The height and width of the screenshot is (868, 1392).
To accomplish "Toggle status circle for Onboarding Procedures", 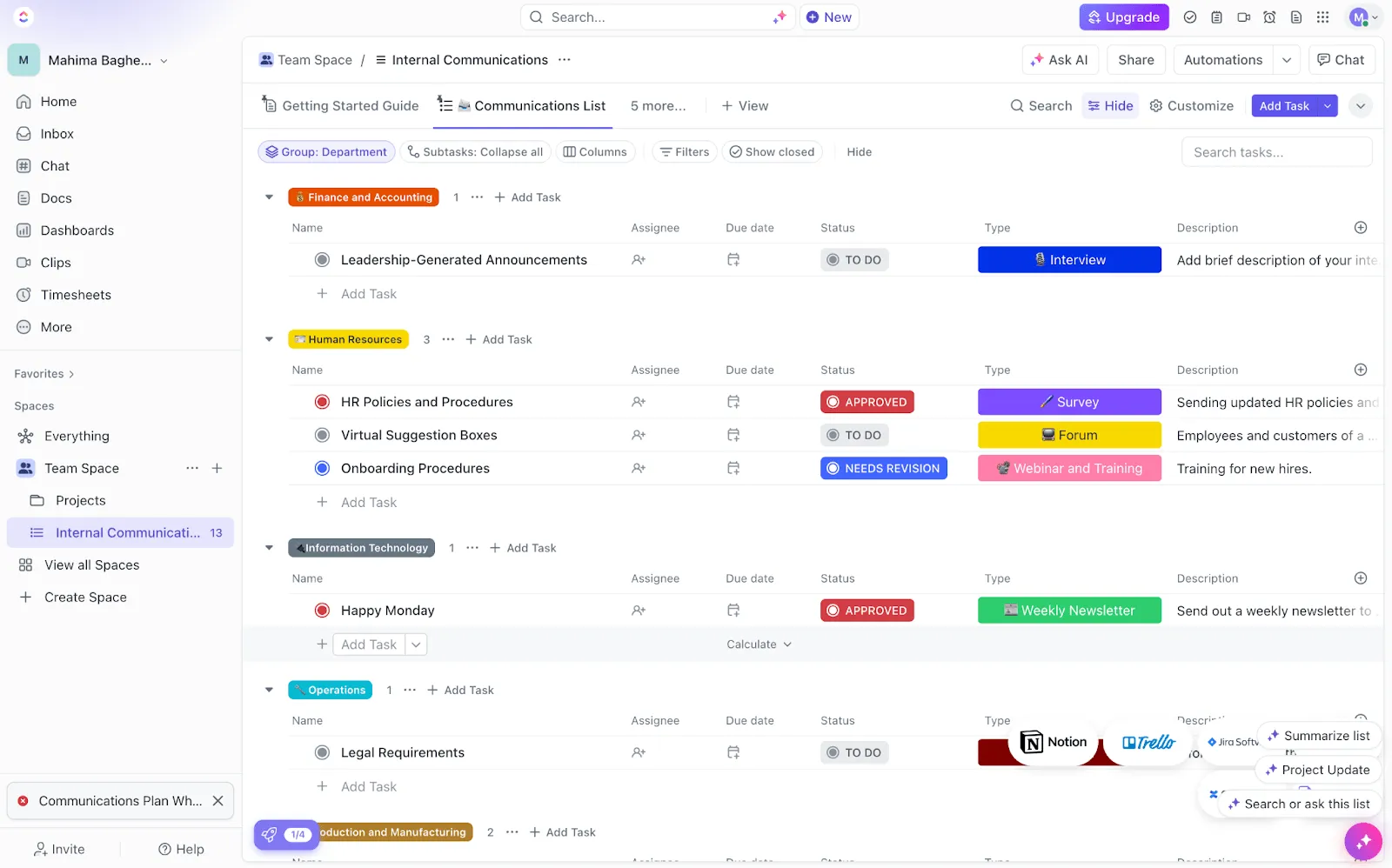I will click(322, 468).
